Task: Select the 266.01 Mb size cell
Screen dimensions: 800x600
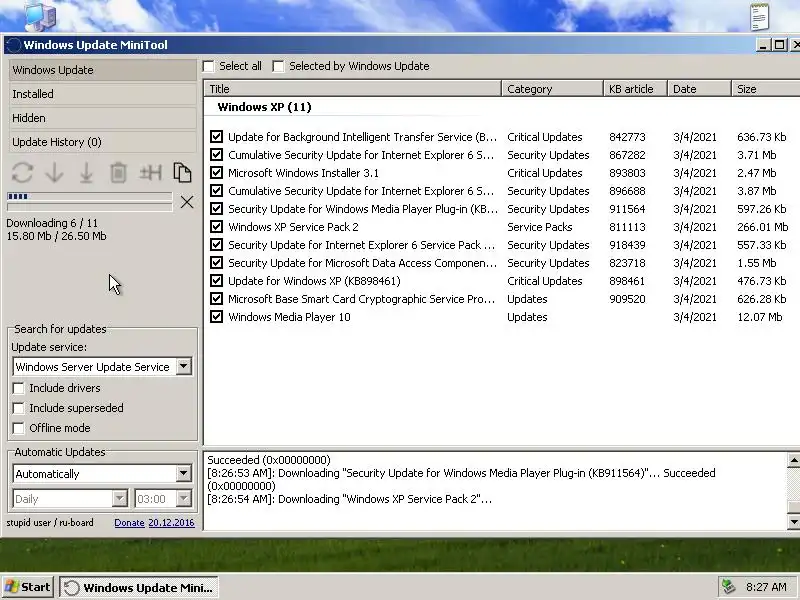Action: point(762,227)
